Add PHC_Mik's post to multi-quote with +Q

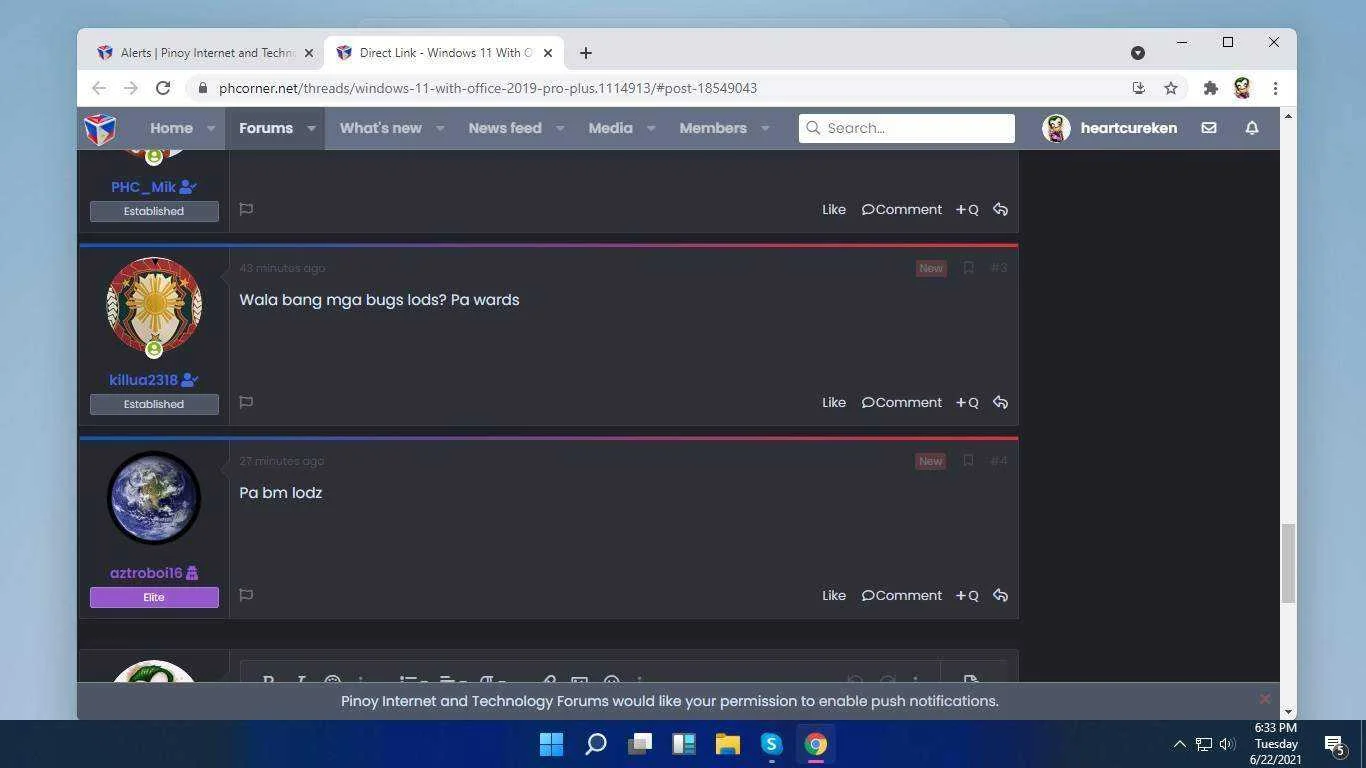[967, 209]
